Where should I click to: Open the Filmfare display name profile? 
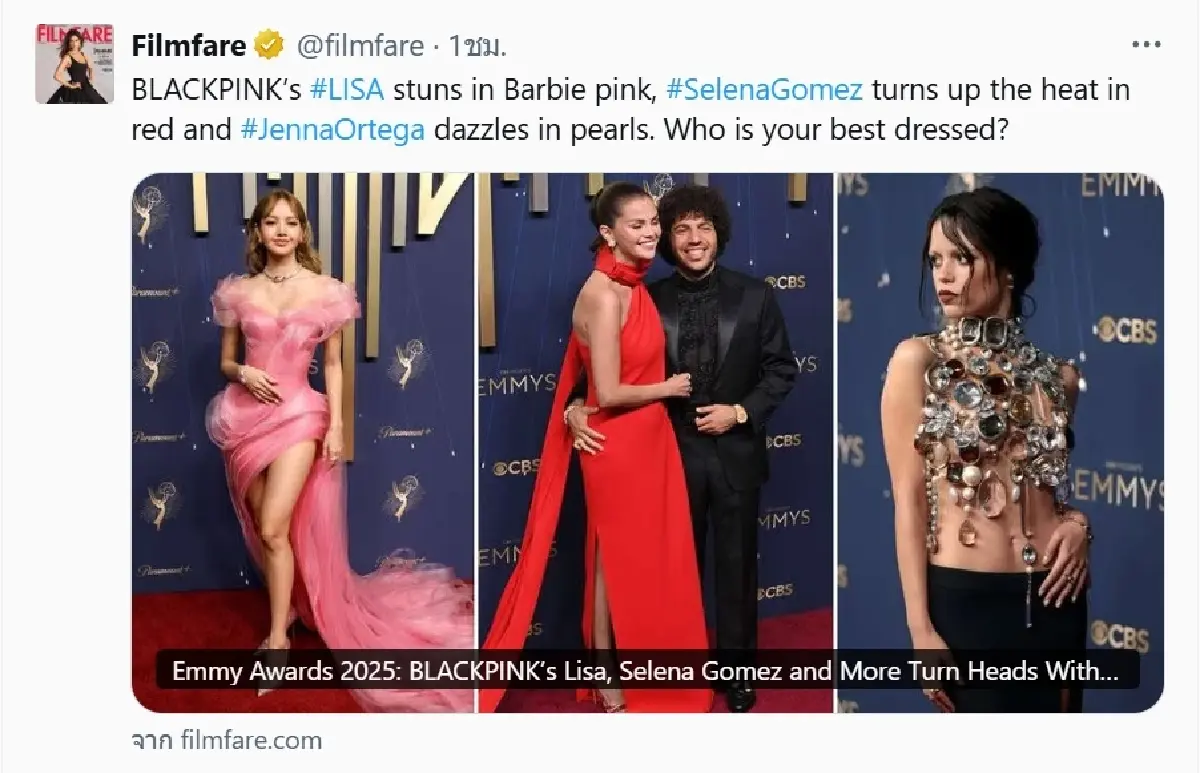[x=188, y=46]
